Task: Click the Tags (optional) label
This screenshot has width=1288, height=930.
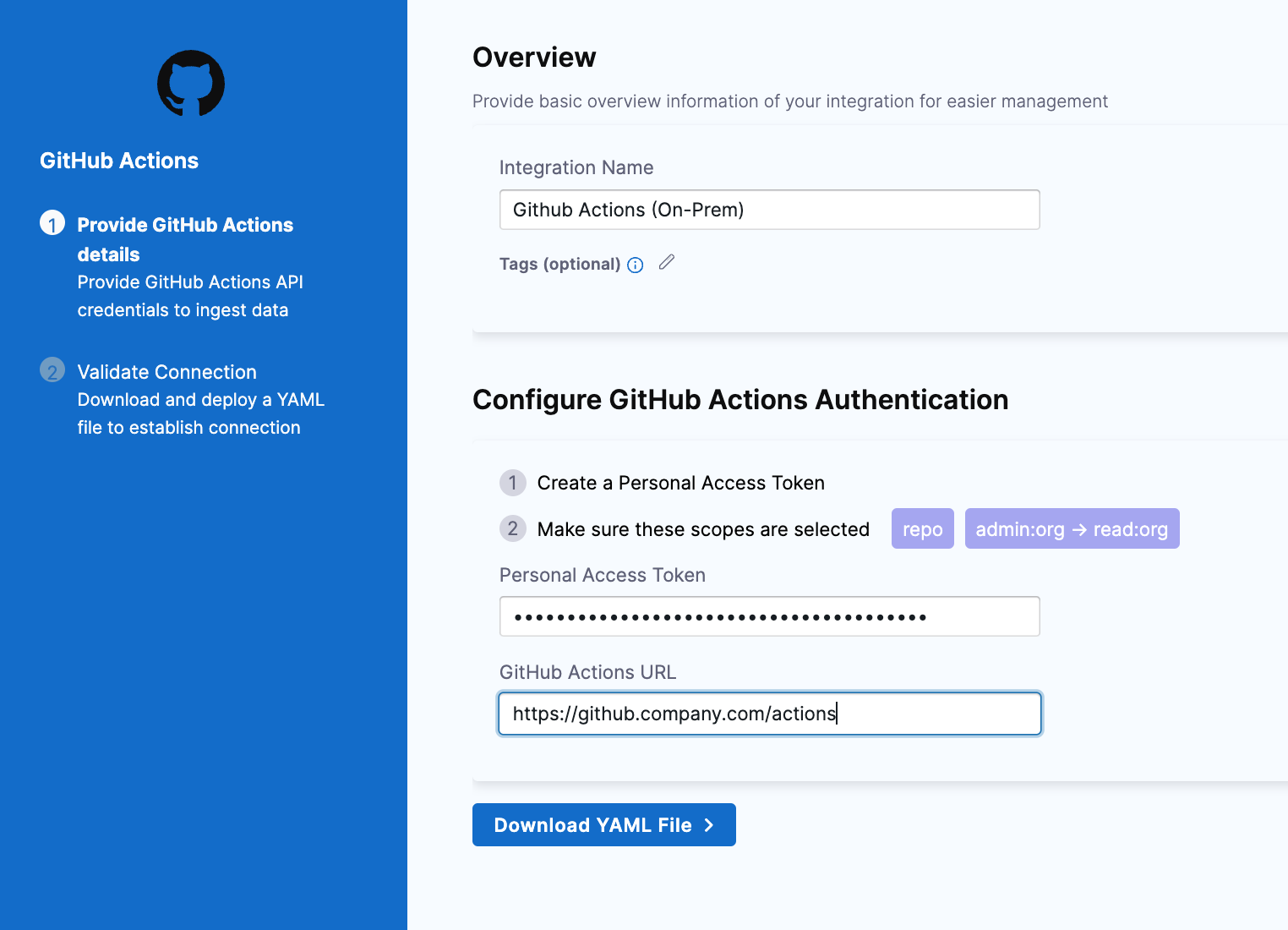Action: point(560,264)
